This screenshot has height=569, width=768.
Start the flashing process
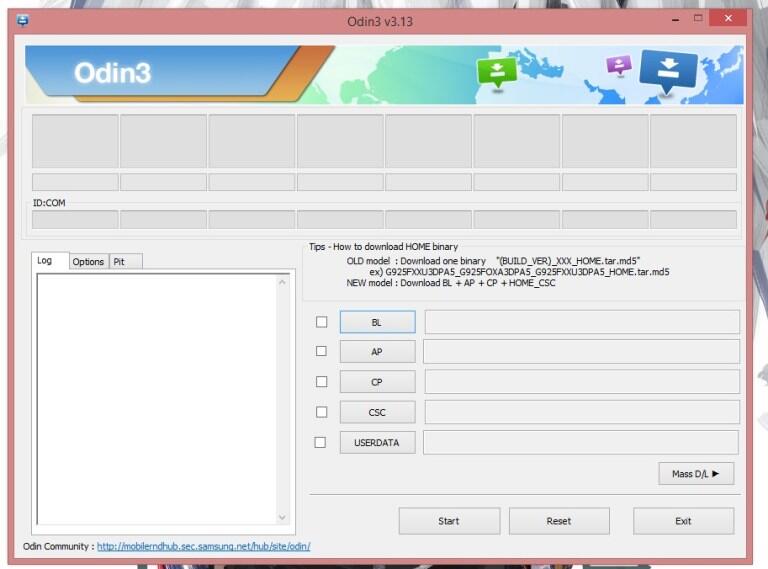point(449,521)
